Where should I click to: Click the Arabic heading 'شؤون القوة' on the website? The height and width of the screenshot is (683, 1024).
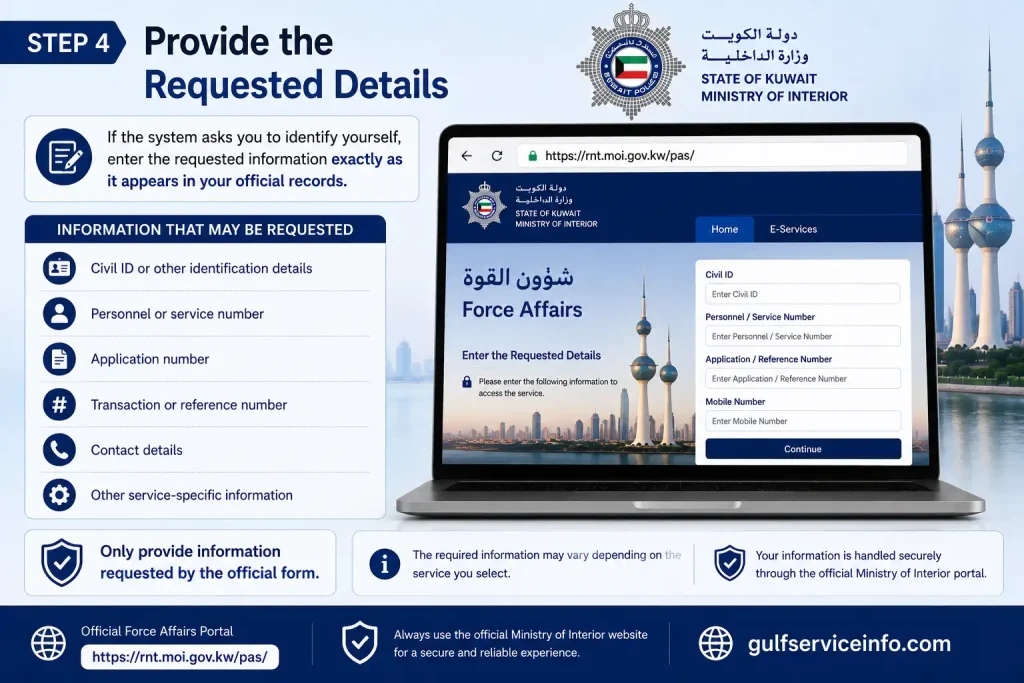pos(518,278)
